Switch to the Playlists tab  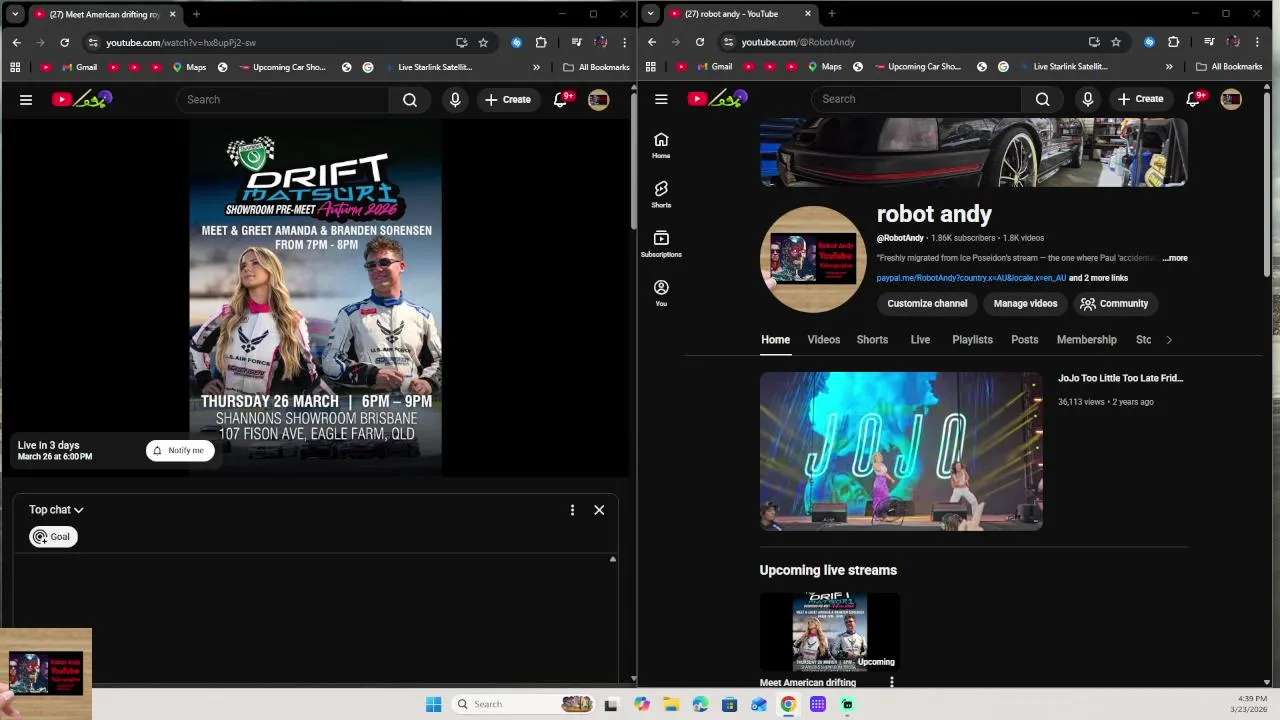(x=972, y=340)
